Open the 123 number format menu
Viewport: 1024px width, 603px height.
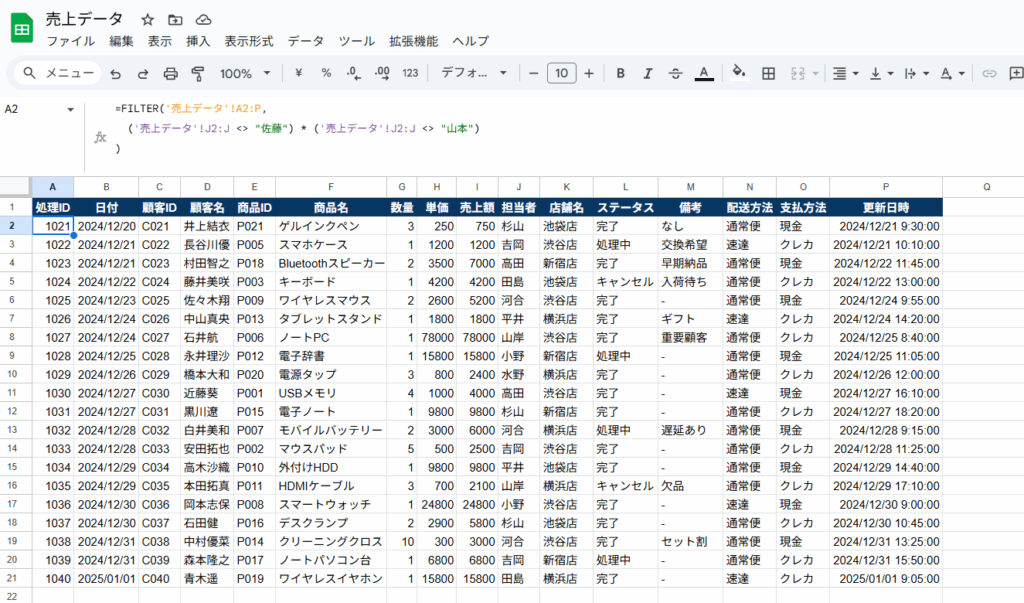pos(410,73)
